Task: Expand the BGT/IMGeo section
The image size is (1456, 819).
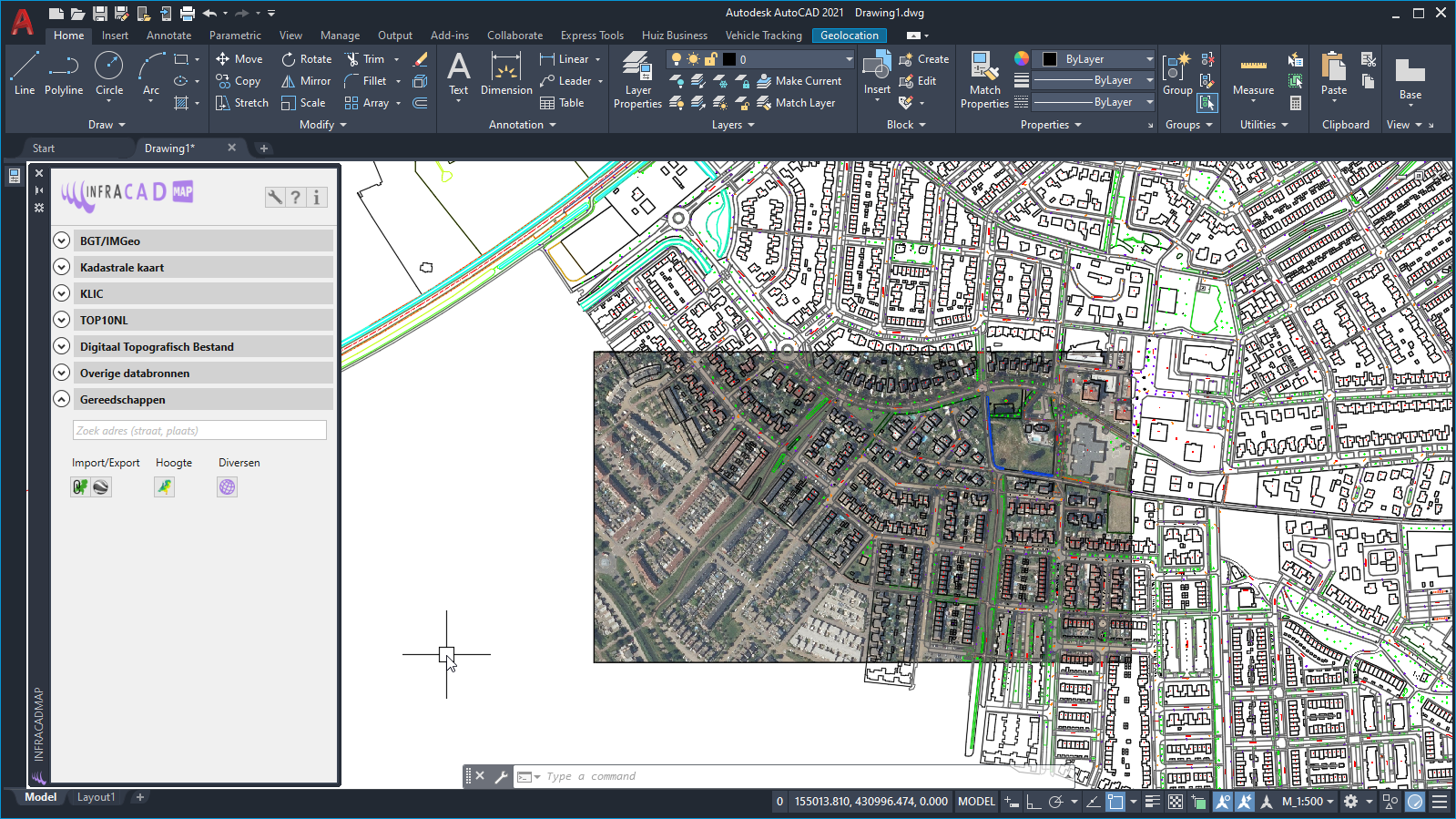Action: [61, 241]
